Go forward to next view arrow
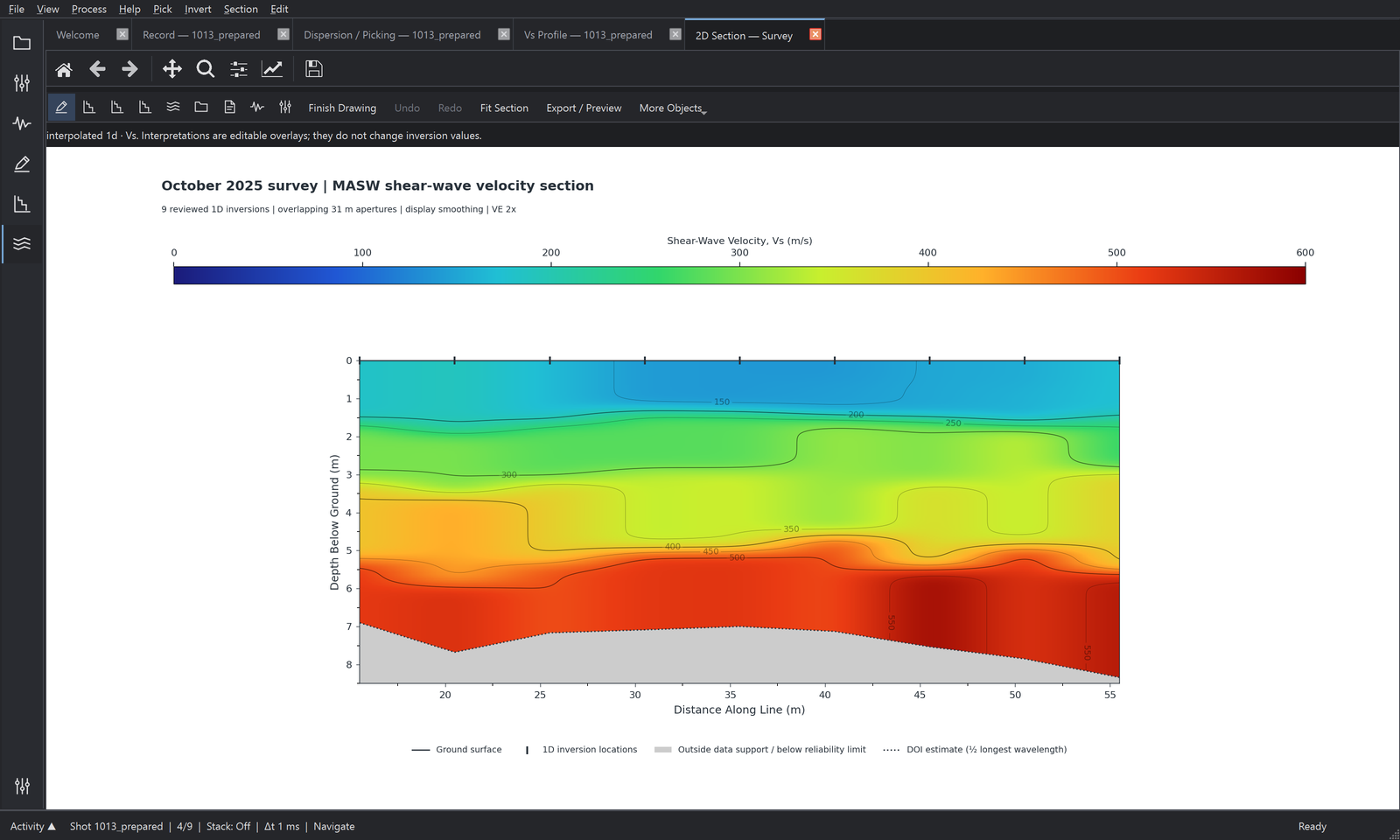The width and height of the screenshot is (1400, 840). pos(129,69)
